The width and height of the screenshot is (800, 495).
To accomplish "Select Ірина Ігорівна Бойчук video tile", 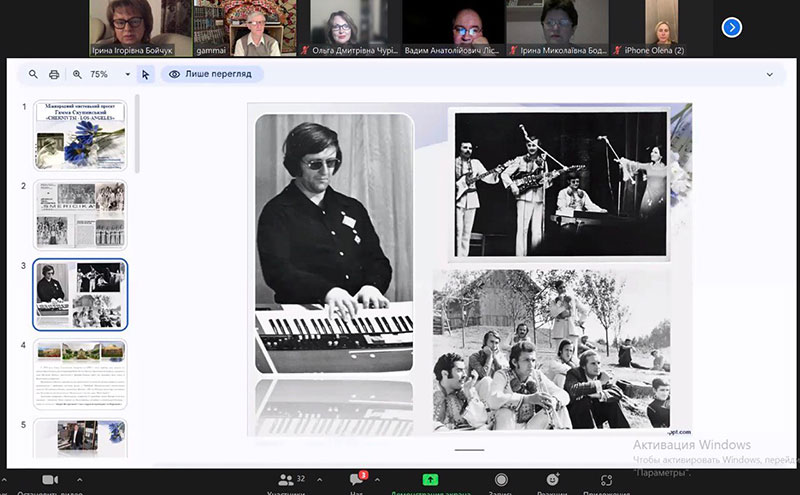I will click(141, 28).
